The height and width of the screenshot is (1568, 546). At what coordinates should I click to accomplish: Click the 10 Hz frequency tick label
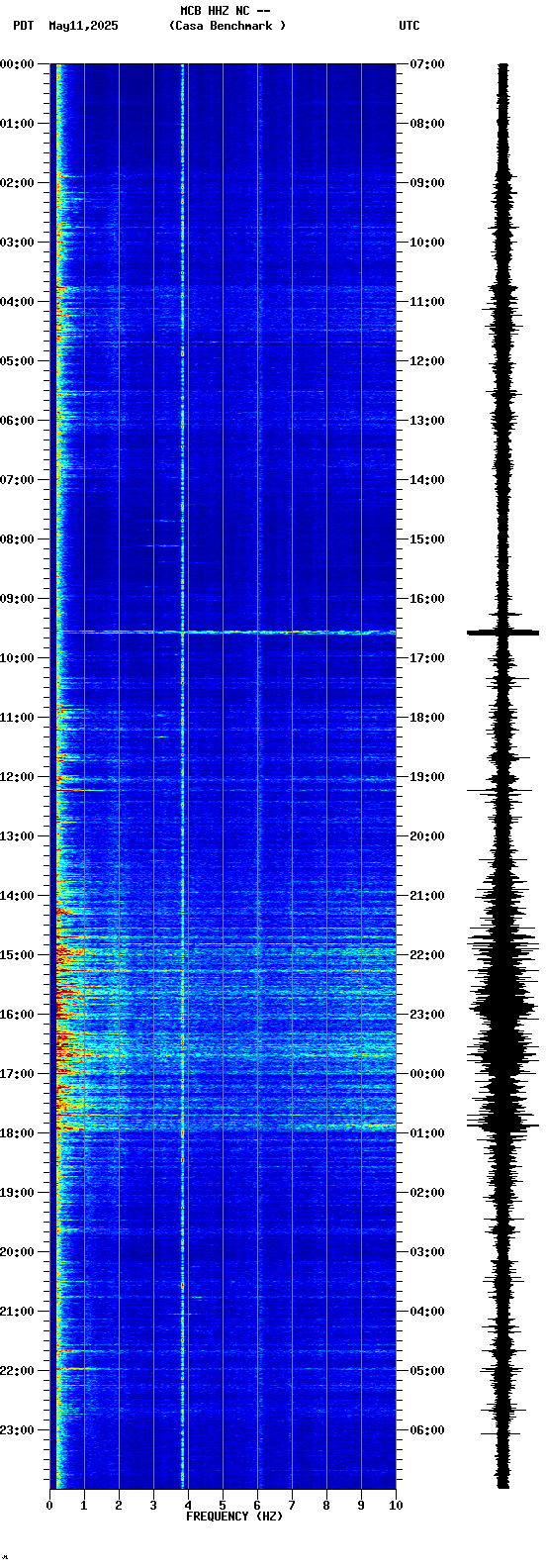click(x=396, y=1506)
